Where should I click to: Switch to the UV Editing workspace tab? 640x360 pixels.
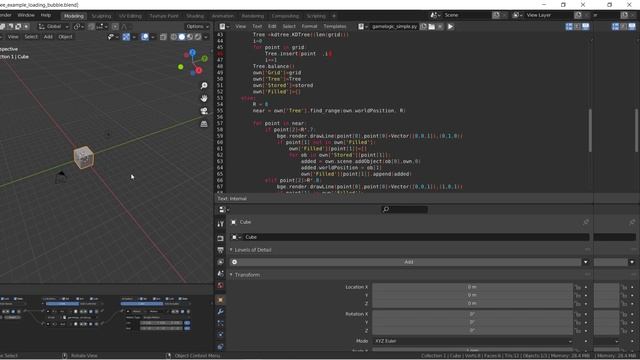click(130, 16)
